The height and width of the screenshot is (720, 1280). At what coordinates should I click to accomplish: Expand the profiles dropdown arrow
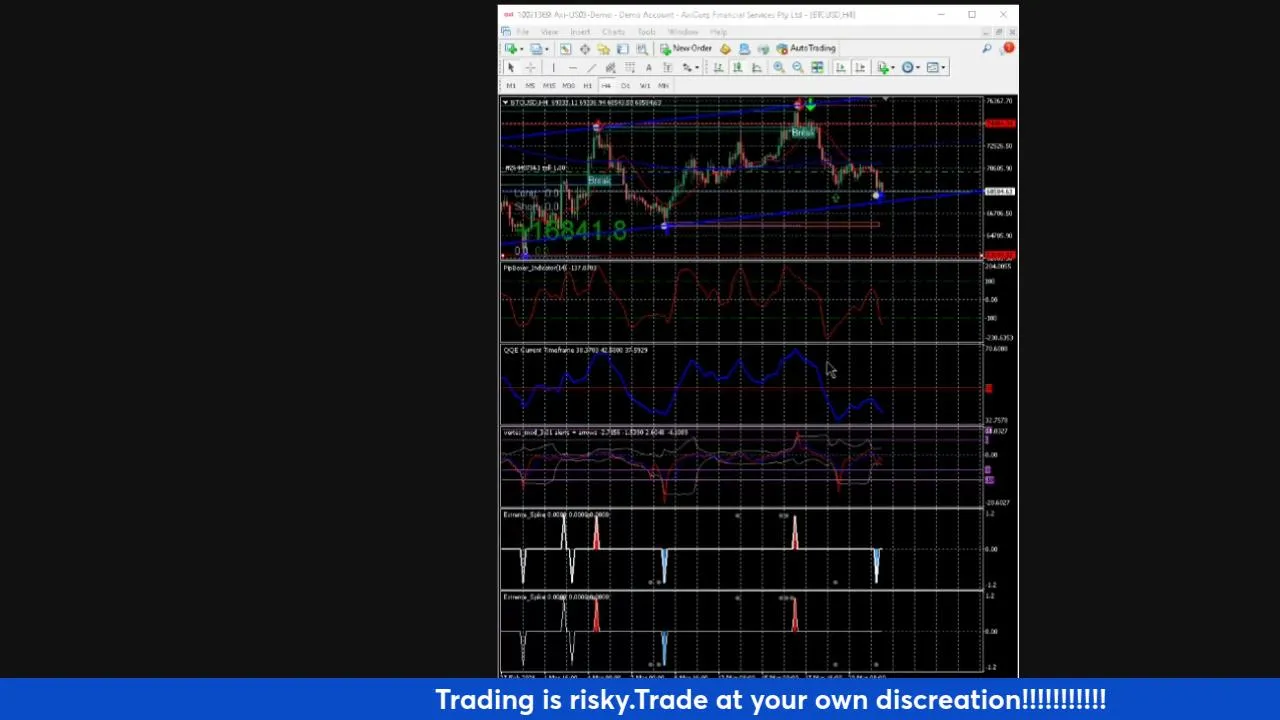tap(547, 49)
